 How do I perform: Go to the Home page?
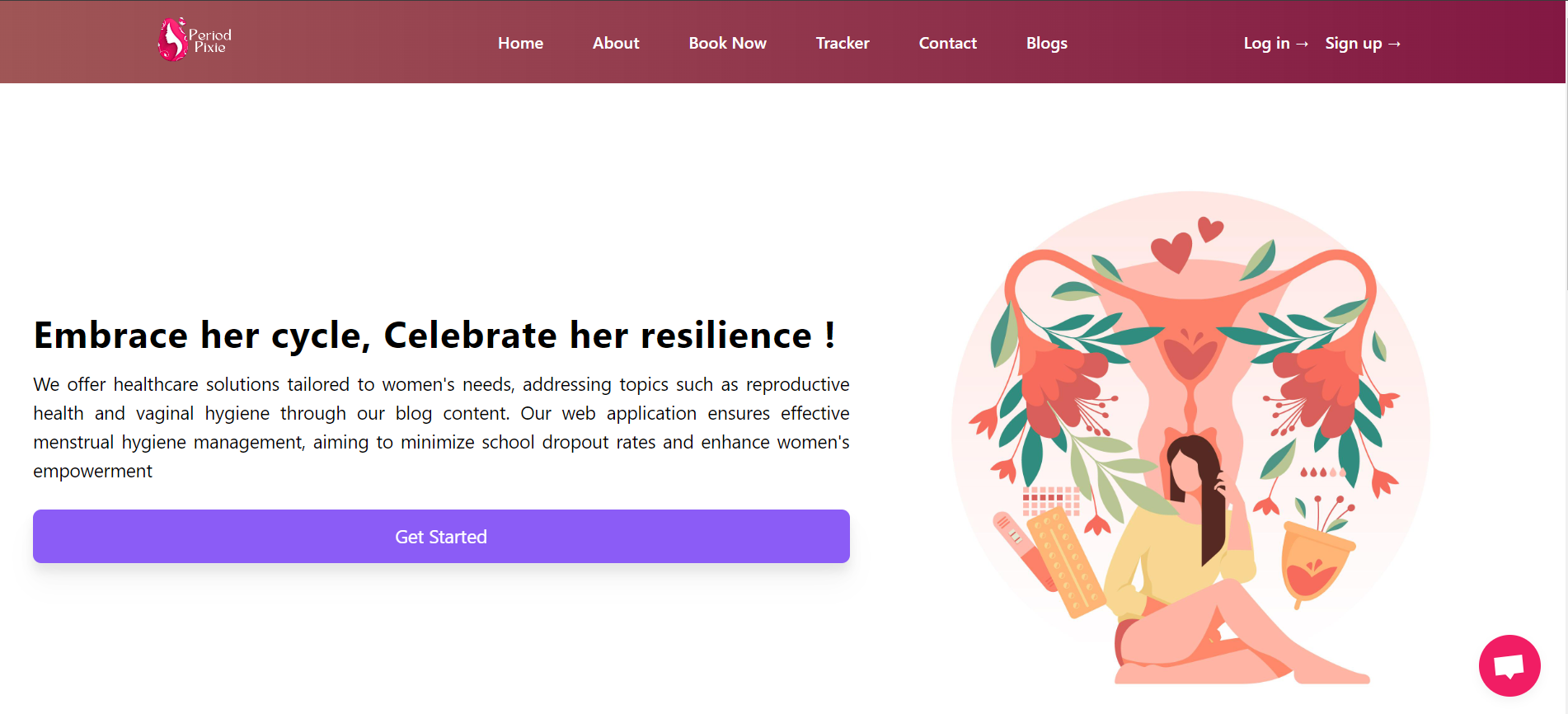point(520,43)
